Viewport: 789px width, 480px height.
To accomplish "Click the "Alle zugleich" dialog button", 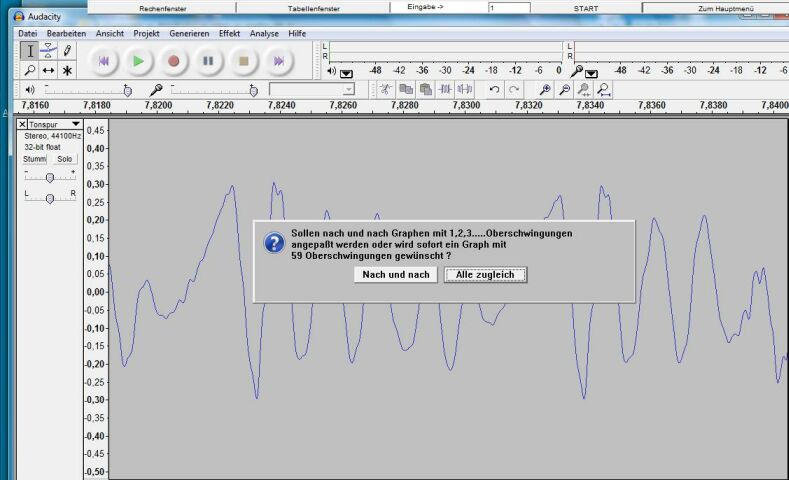I will pos(485,275).
